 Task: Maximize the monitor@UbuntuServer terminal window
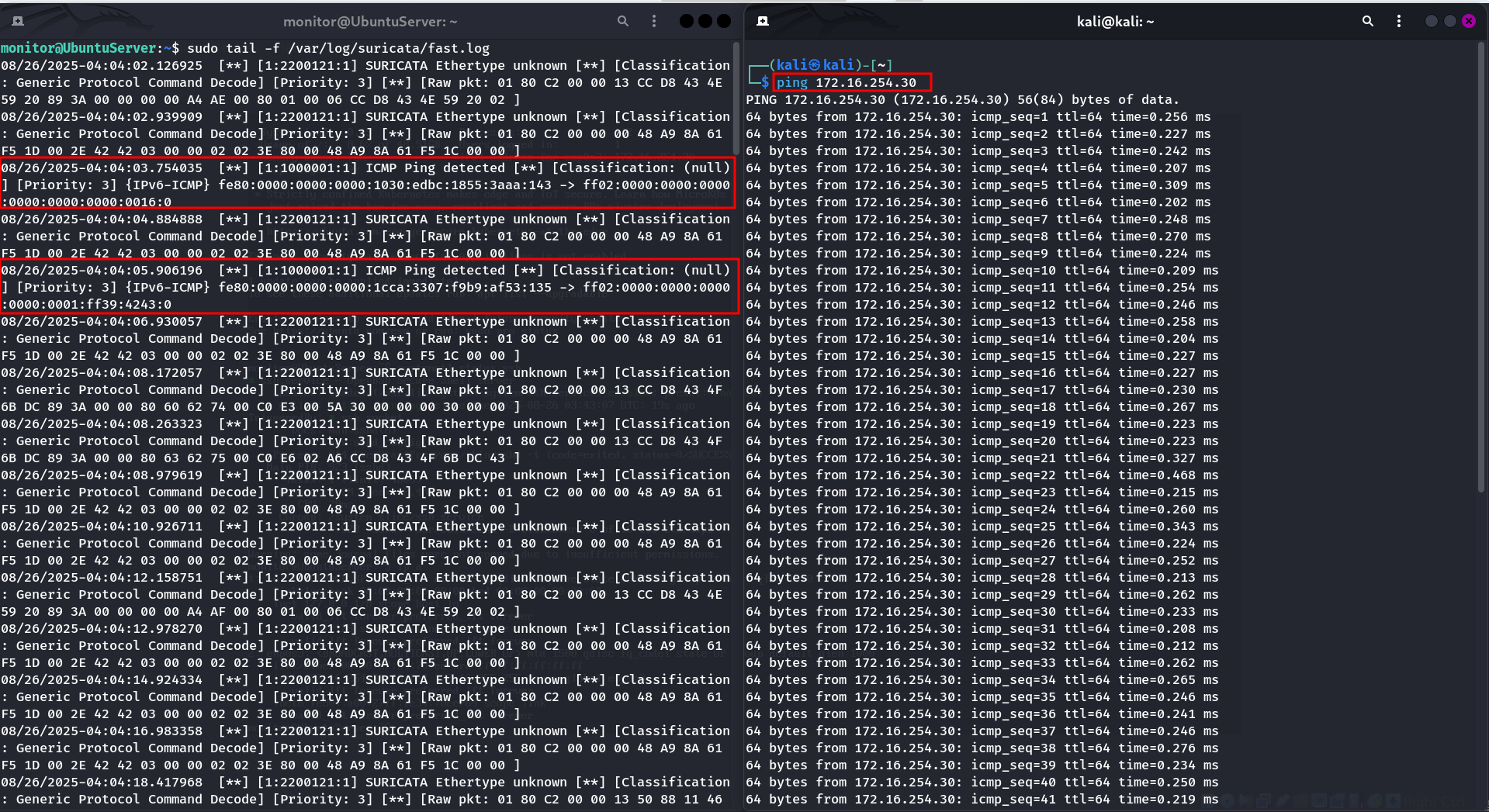click(705, 22)
